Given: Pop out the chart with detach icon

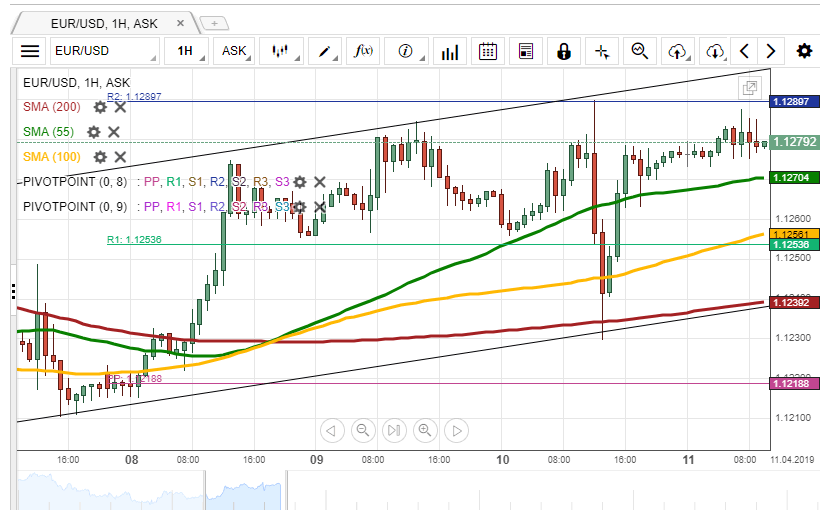Looking at the screenshot, I should pyautogui.click(x=750, y=88).
